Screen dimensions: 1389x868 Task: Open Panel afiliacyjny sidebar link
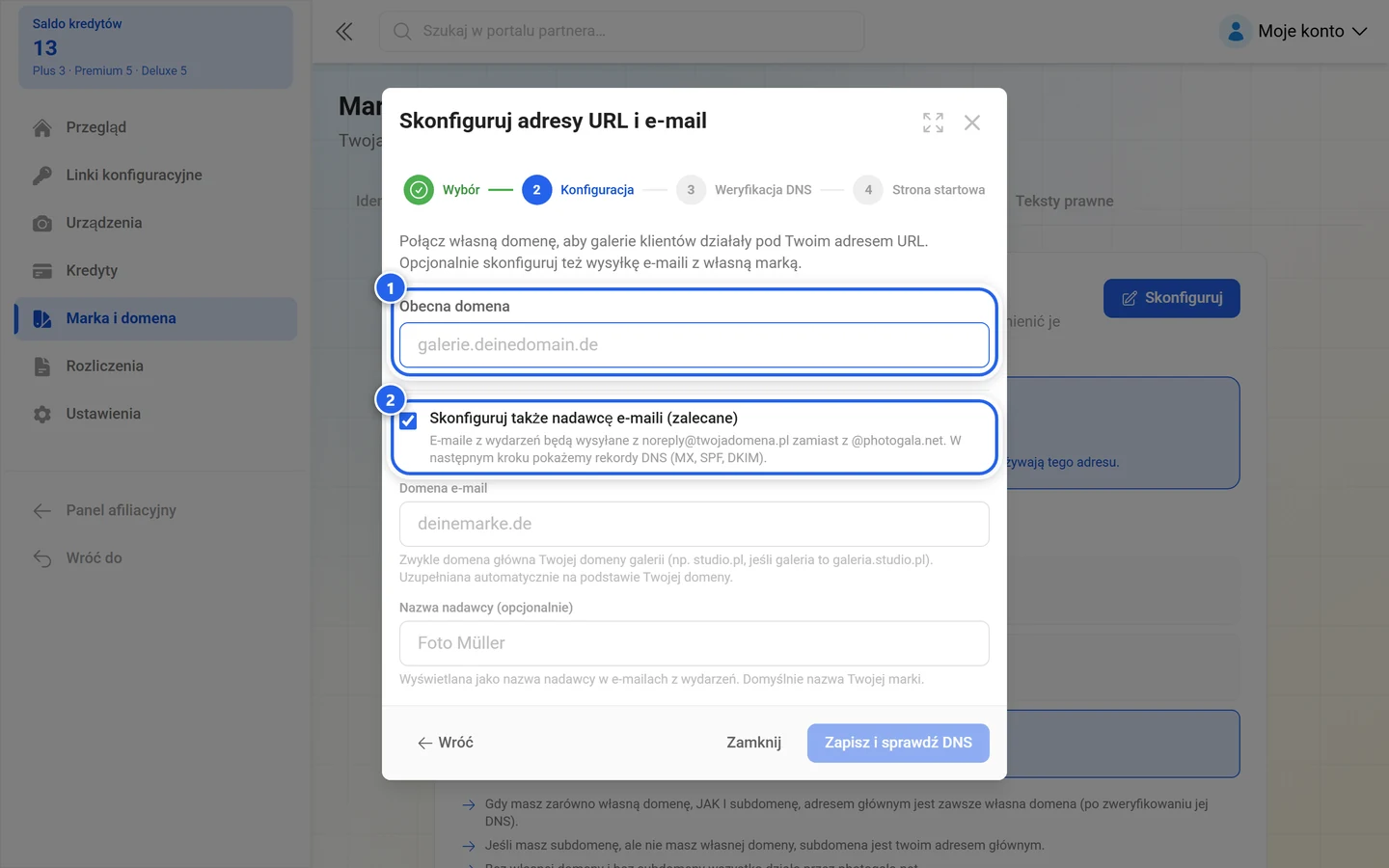pyautogui.click(x=121, y=510)
